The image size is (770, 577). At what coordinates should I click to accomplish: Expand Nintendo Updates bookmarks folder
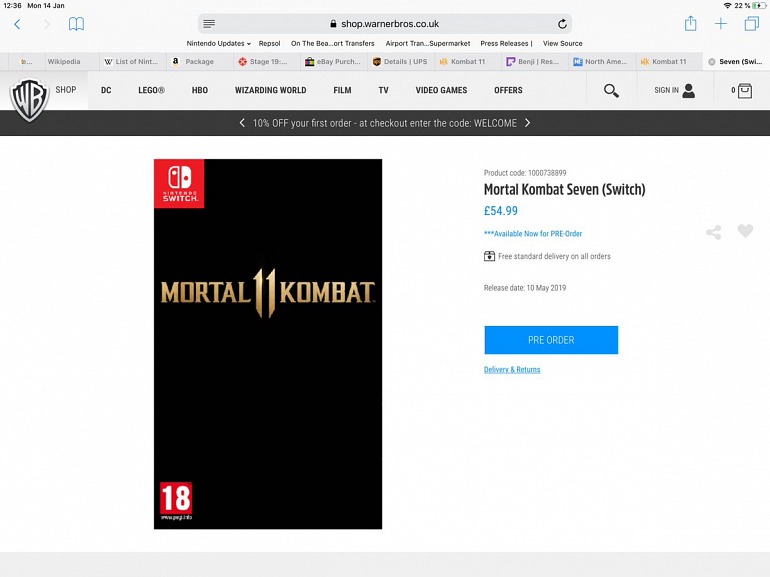coord(218,44)
